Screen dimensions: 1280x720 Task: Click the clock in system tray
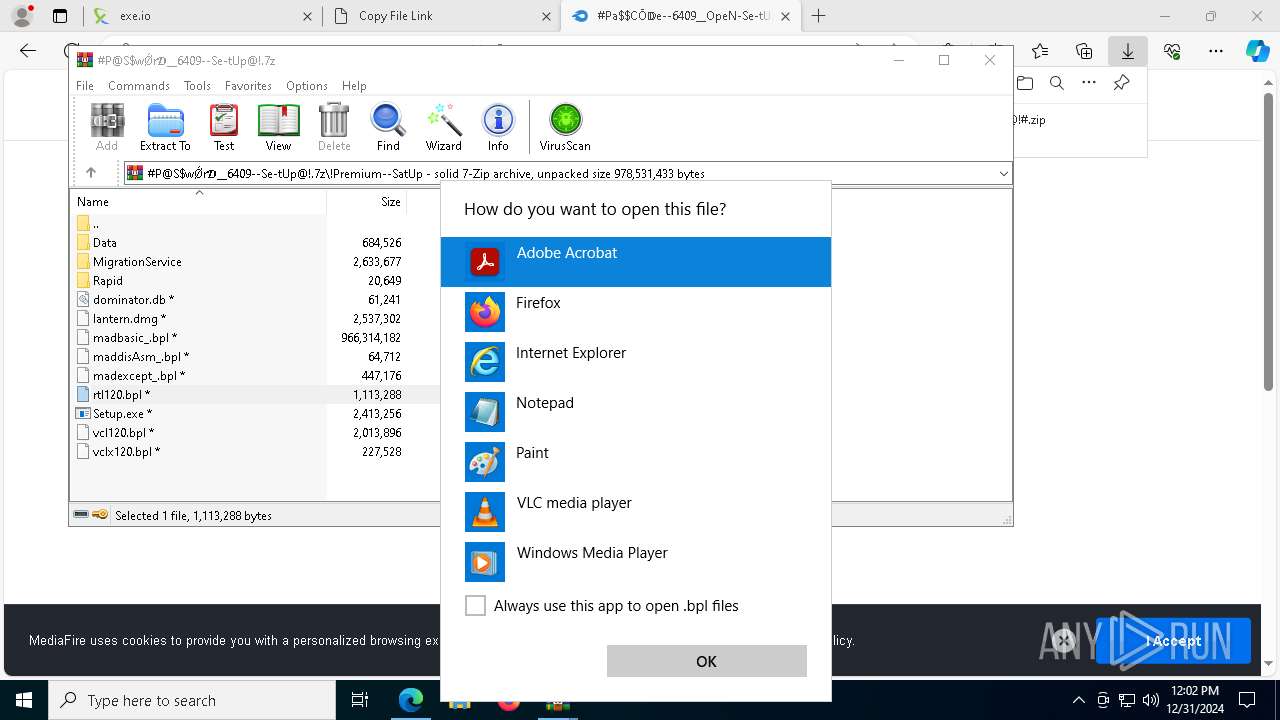1194,700
